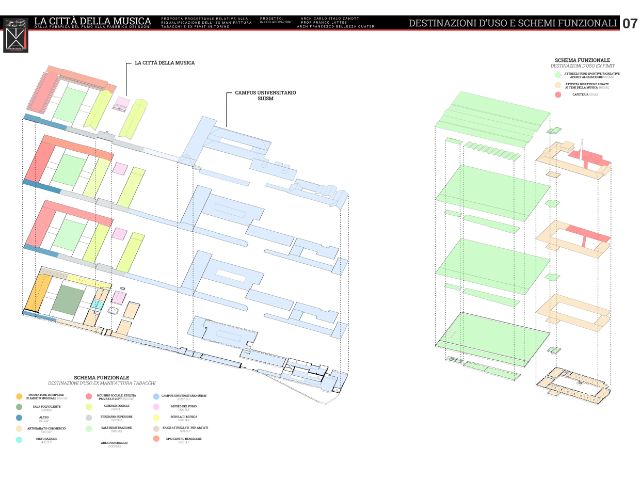Click the light green dot in bottom legend
The width and height of the screenshot is (640, 480).
89,429
